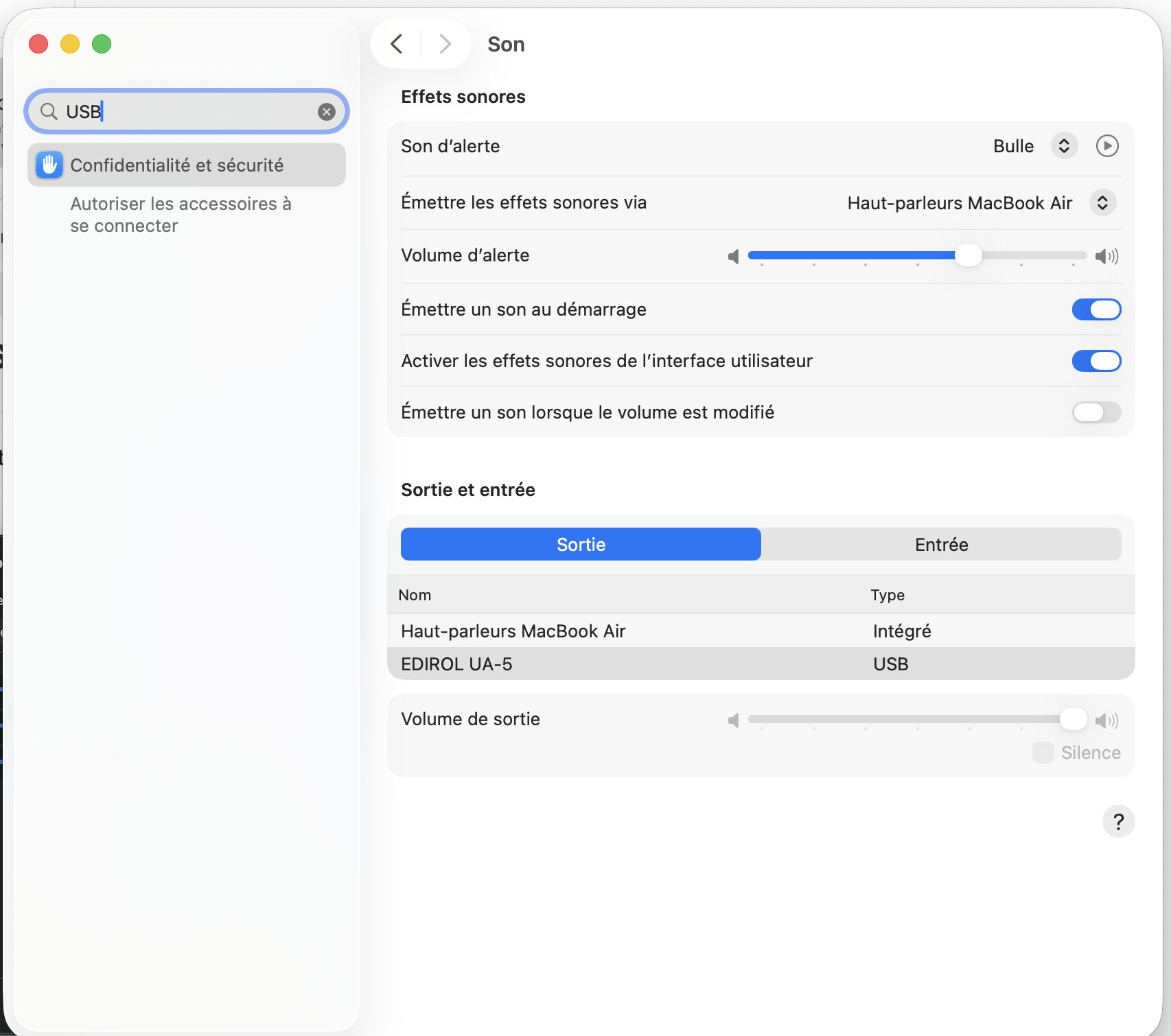Click the forward navigation chevron
The width and height of the screenshot is (1171, 1036).
click(445, 44)
